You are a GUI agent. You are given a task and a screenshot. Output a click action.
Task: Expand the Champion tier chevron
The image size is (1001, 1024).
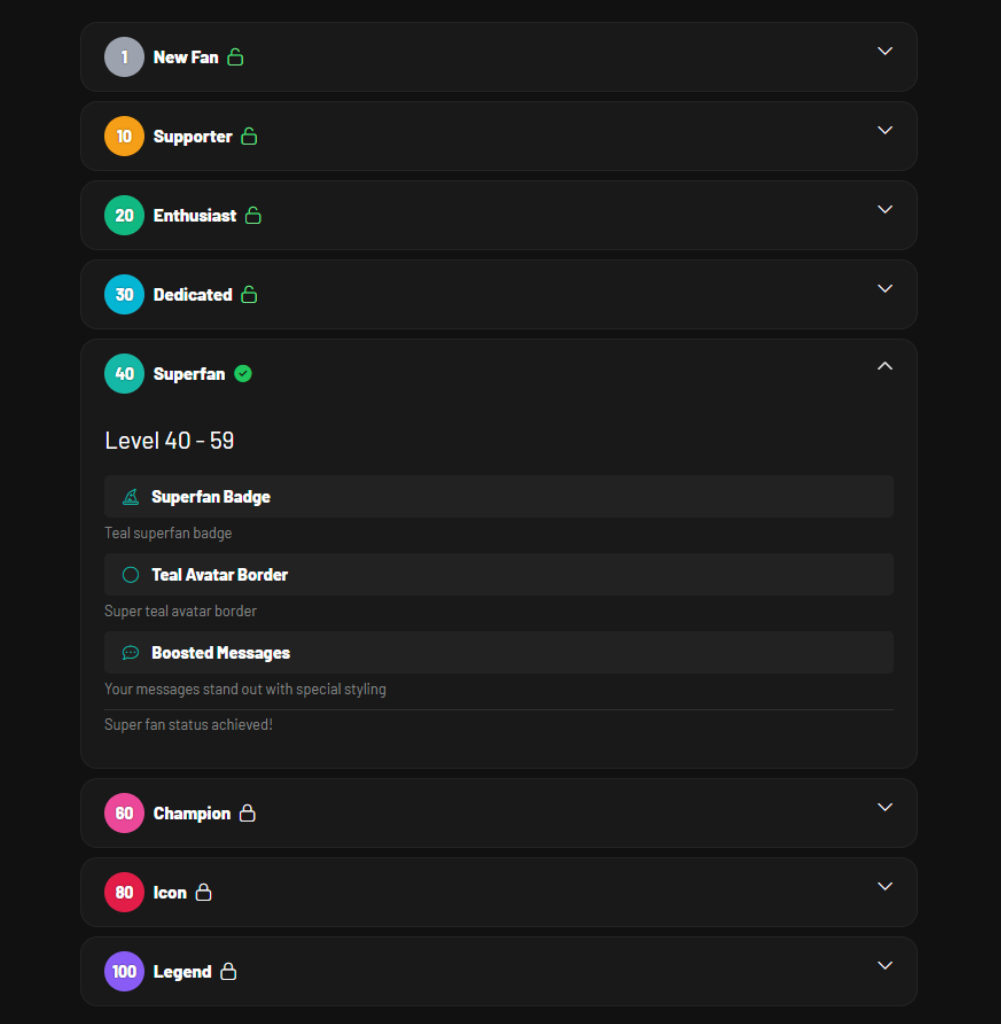tap(884, 807)
